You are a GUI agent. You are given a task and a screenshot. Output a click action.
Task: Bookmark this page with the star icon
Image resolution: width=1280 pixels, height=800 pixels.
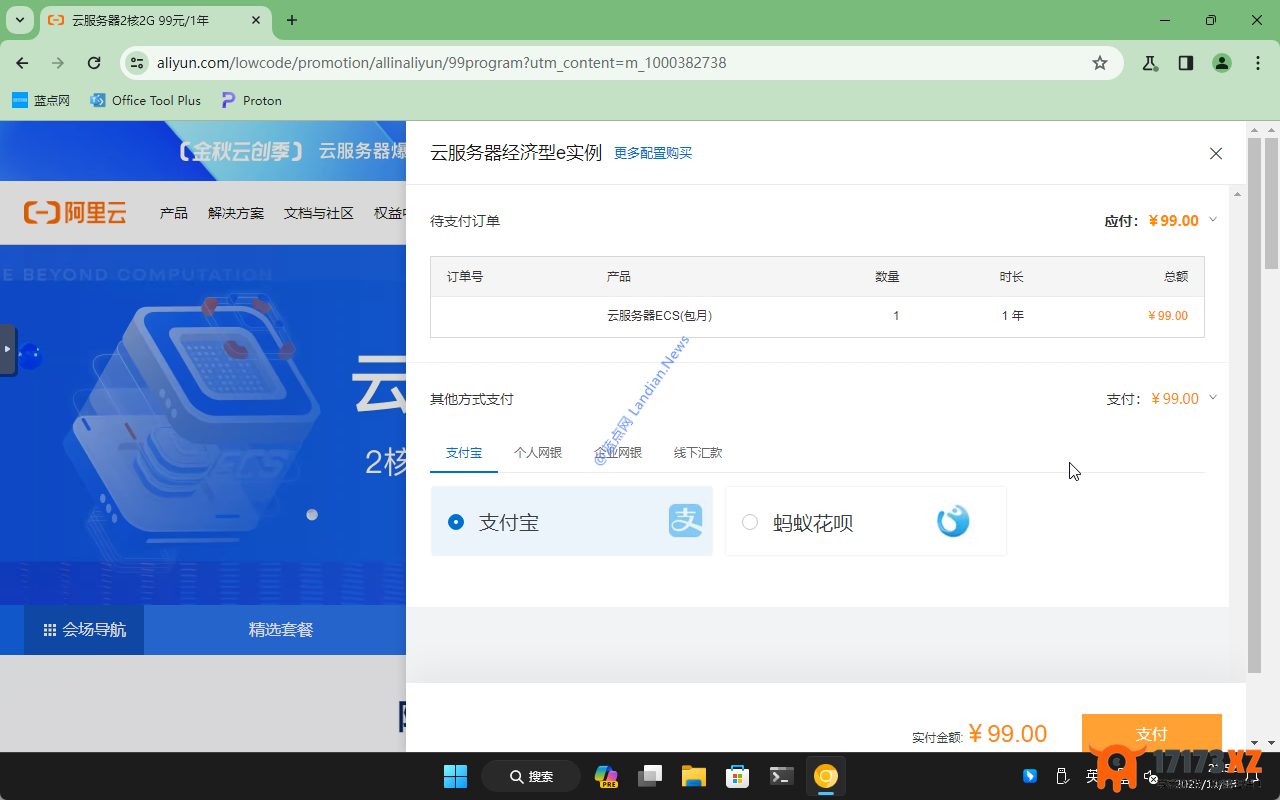tap(1100, 63)
